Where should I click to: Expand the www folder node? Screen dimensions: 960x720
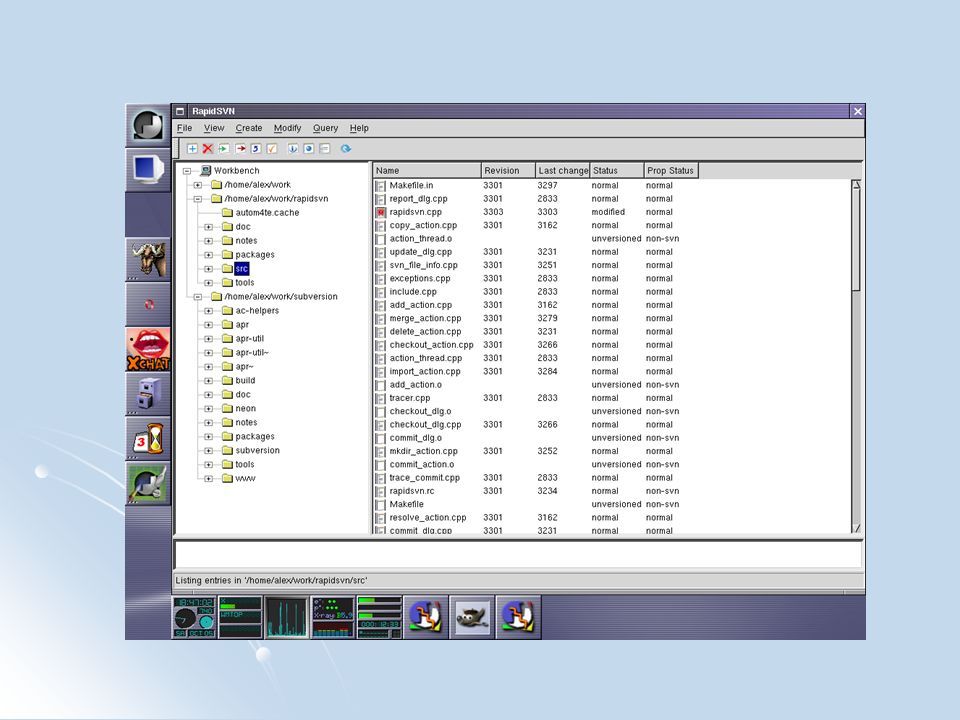pyautogui.click(x=209, y=479)
